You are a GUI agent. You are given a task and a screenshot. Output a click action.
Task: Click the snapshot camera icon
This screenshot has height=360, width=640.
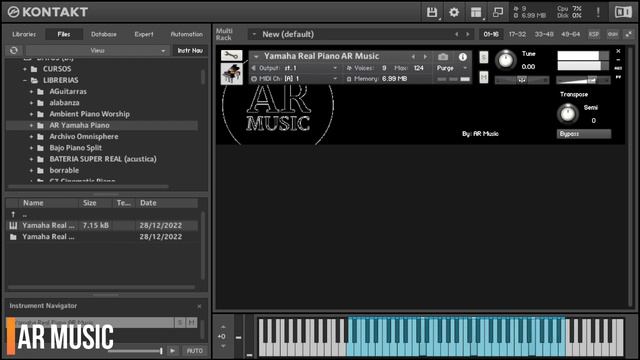pyautogui.click(x=443, y=57)
